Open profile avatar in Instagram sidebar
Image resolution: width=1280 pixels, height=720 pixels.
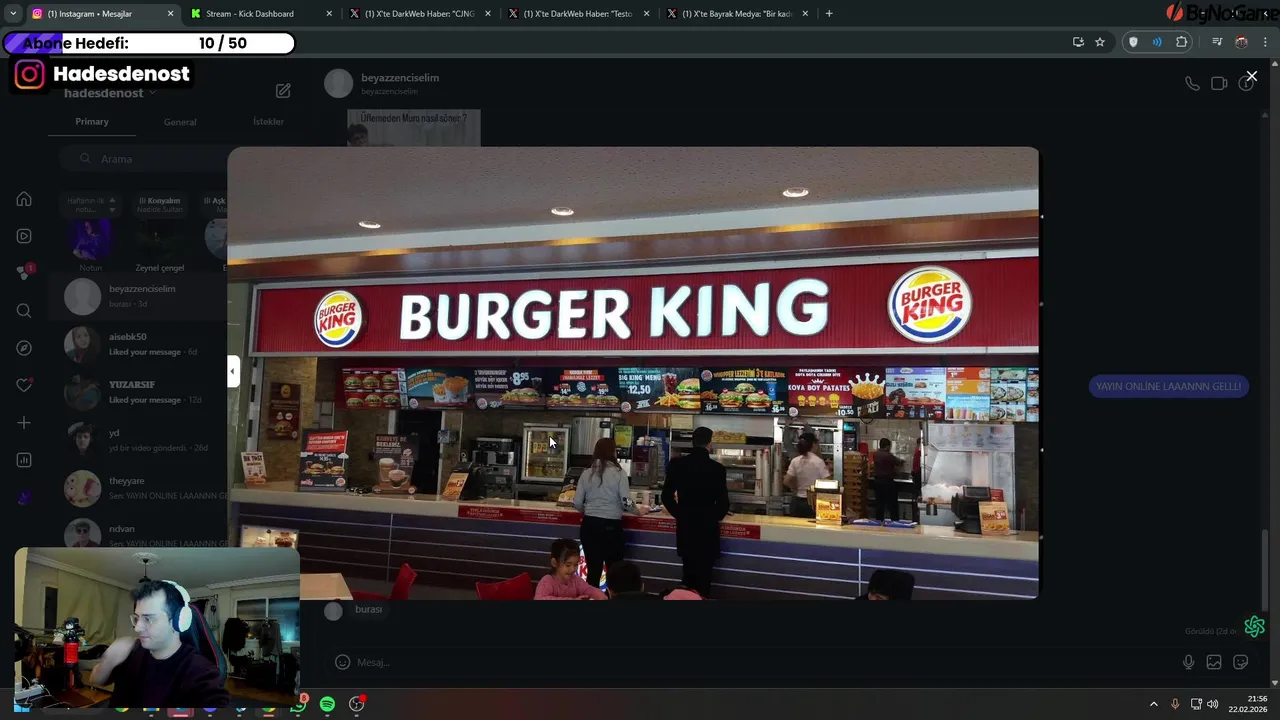pos(24,497)
